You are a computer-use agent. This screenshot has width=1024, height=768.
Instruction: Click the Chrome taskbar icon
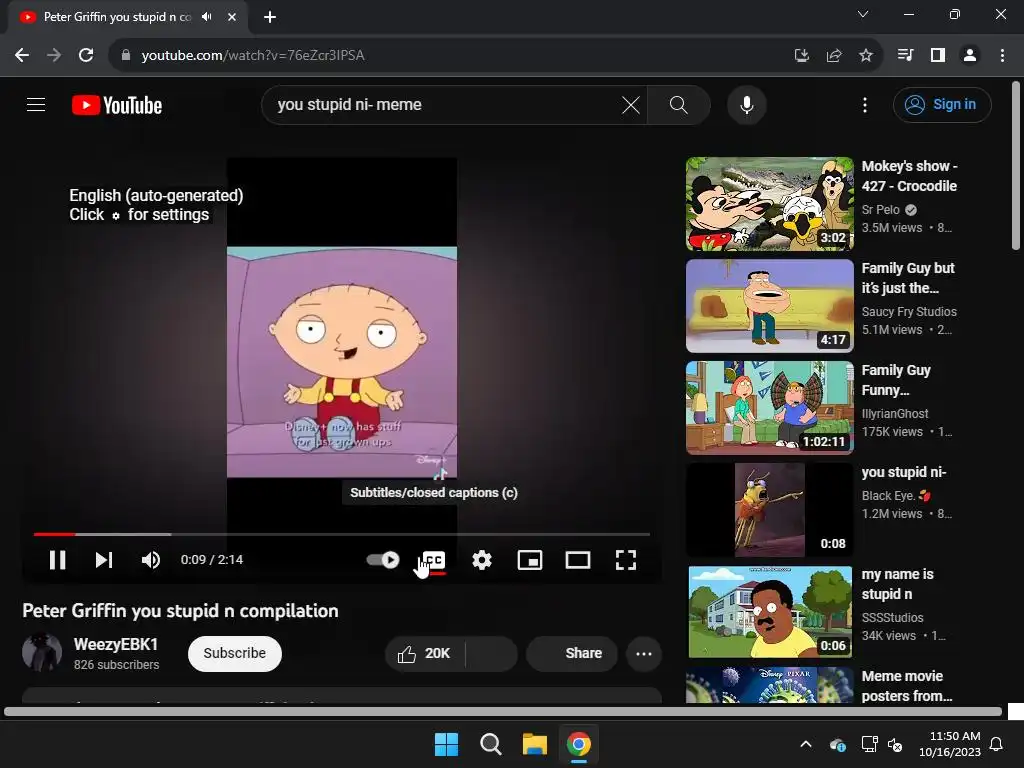click(x=579, y=744)
